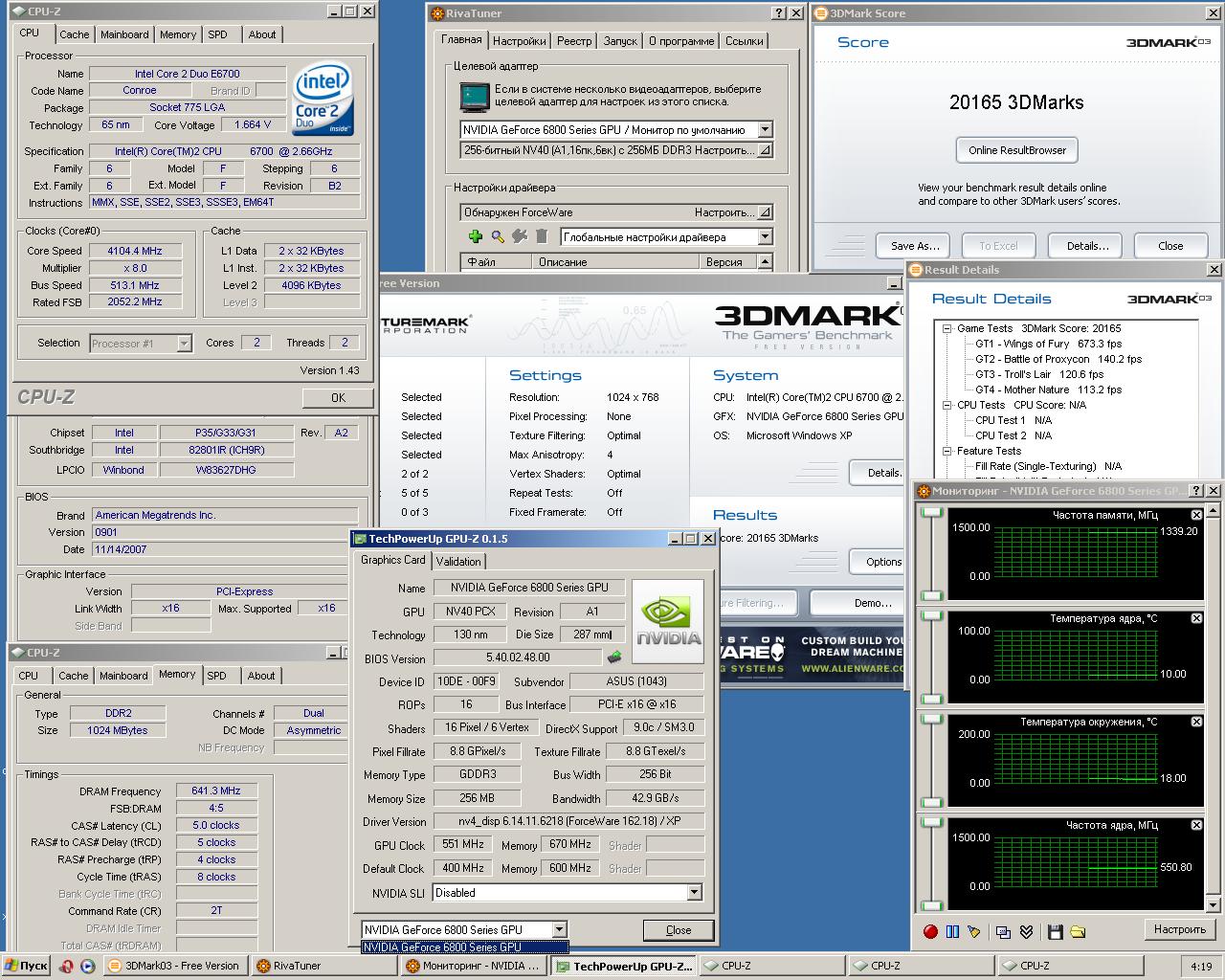
Task: Open NV40 adapter customize arrow button
Action: point(765,150)
